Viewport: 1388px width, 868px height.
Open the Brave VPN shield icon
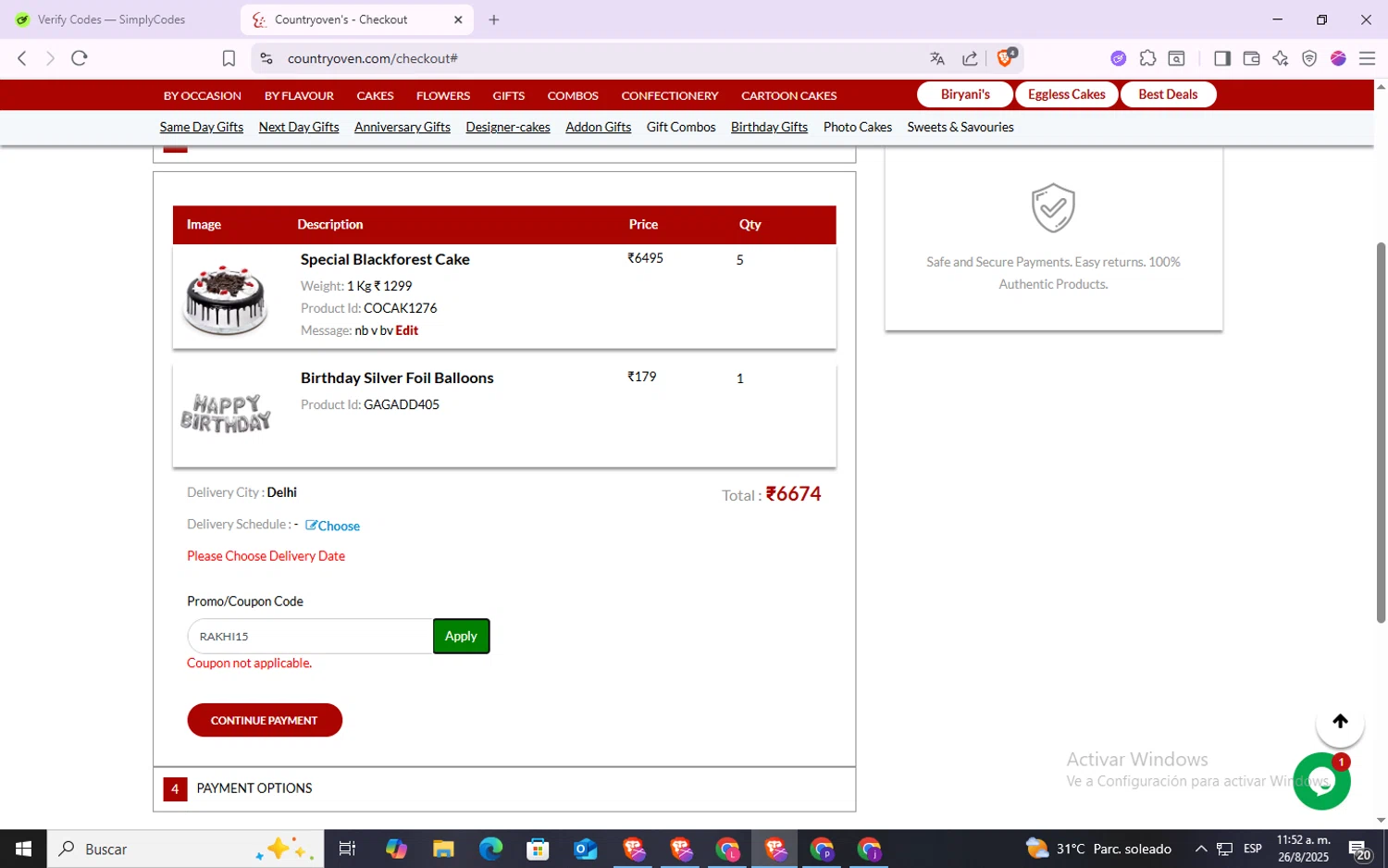point(1309,58)
